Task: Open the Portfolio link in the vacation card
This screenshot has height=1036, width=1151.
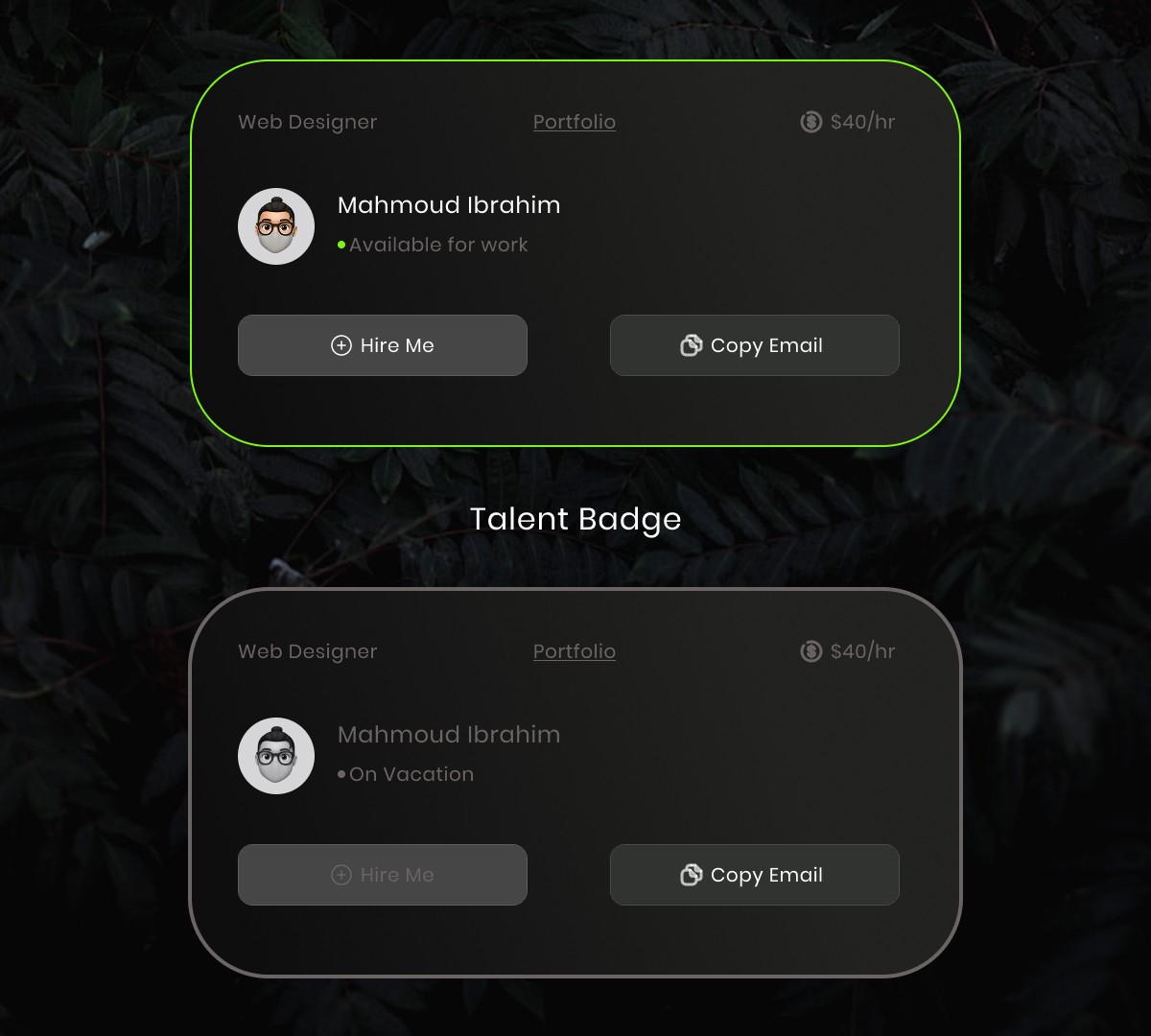Action: click(575, 651)
